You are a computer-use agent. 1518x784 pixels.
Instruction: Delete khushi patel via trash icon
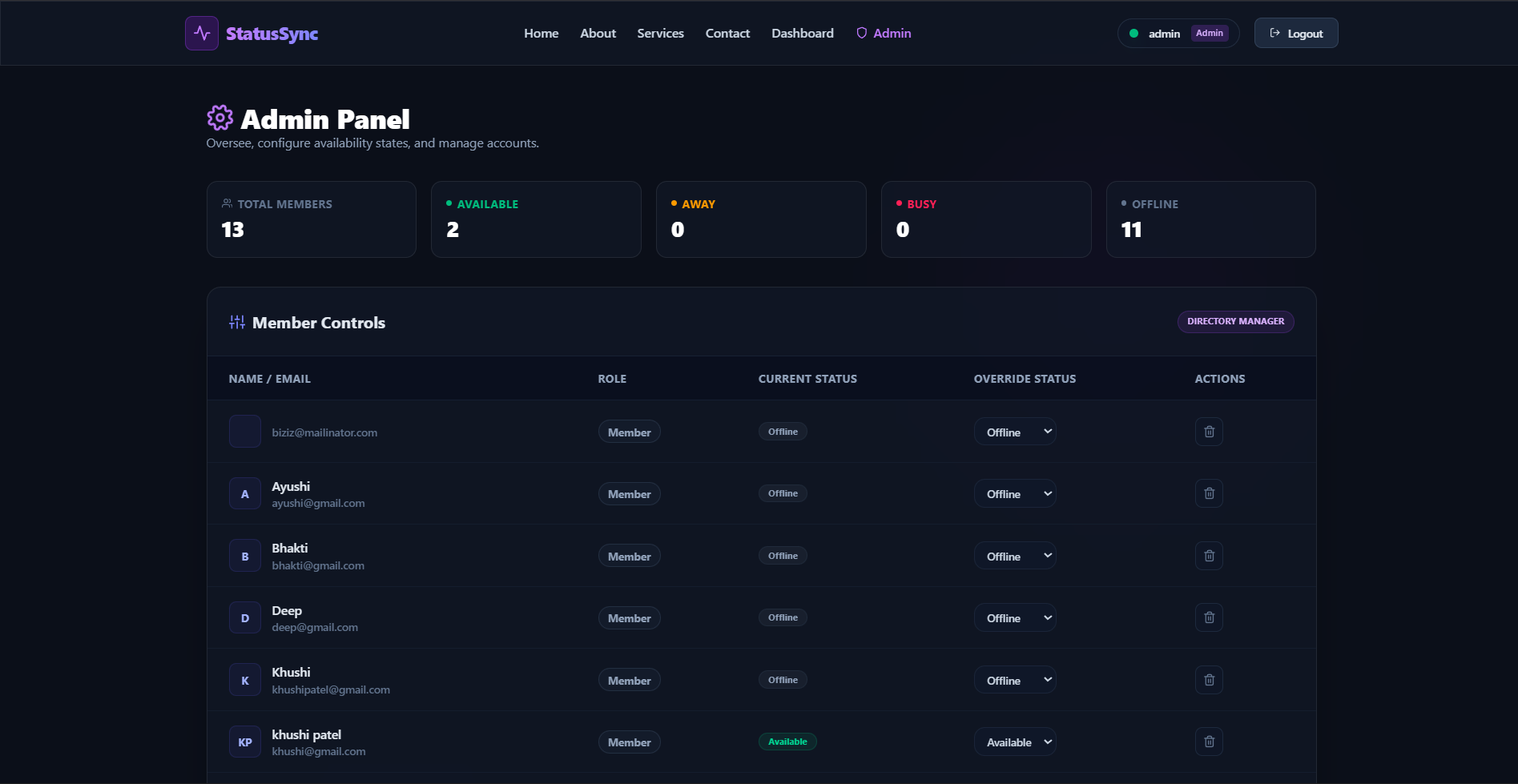click(1209, 742)
